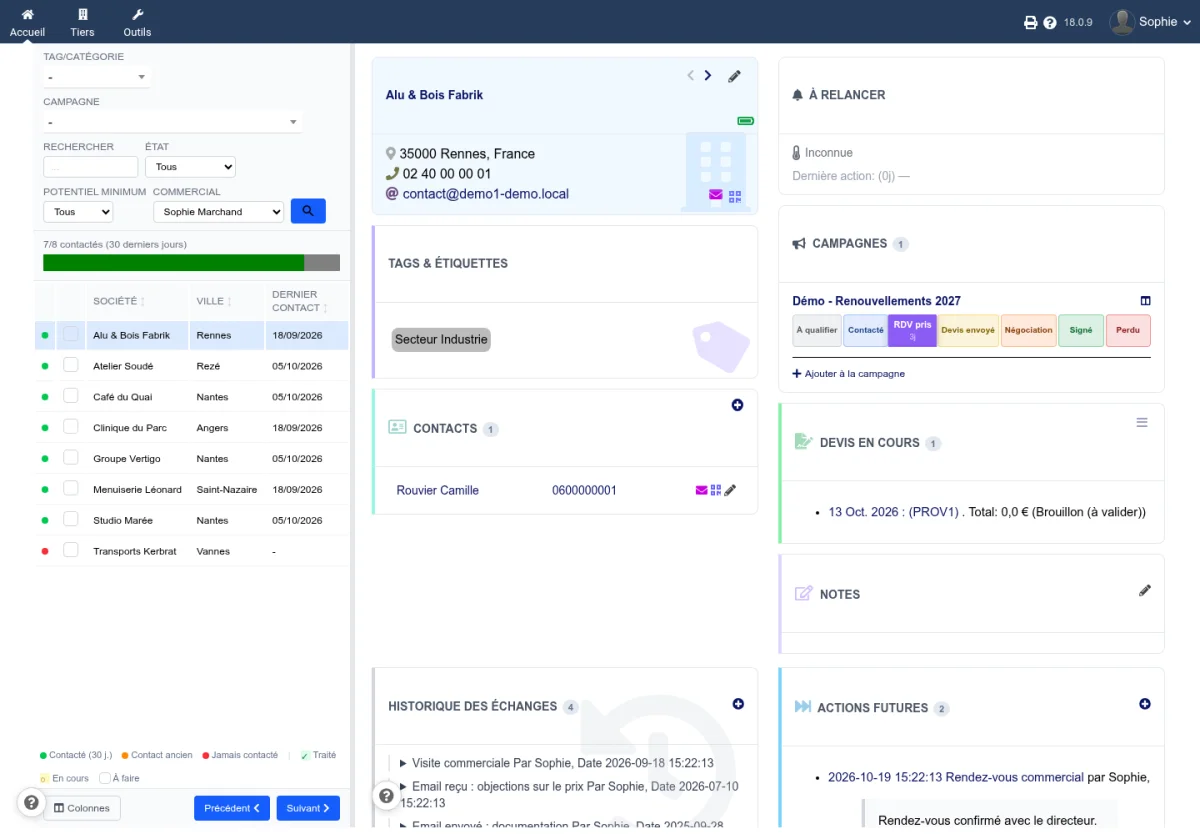Sort by Dernier contact column
The width and height of the screenshot is (1200, 834).
coord(299,301)
